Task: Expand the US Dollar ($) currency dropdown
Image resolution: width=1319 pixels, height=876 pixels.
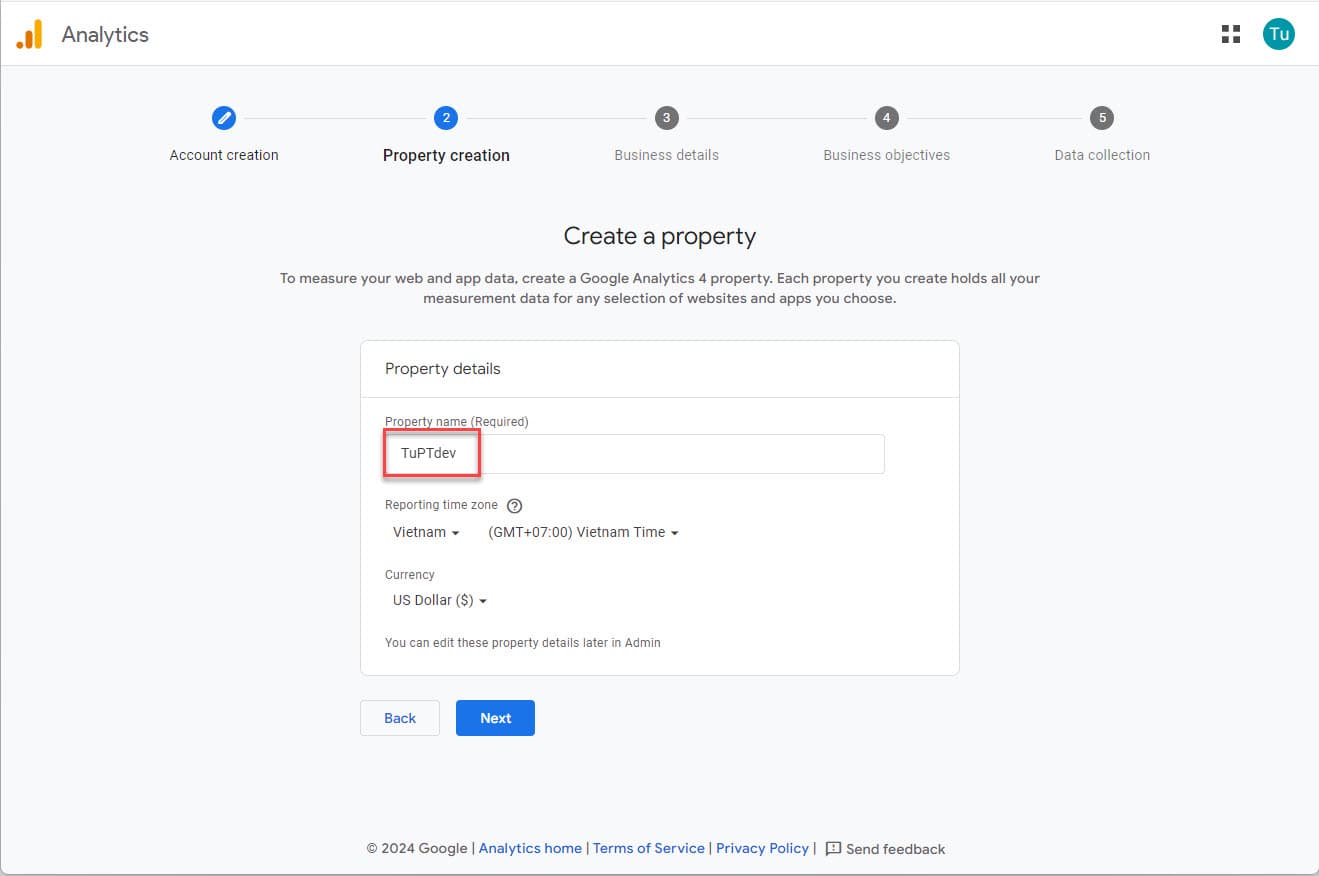Action: click(440, 601)
